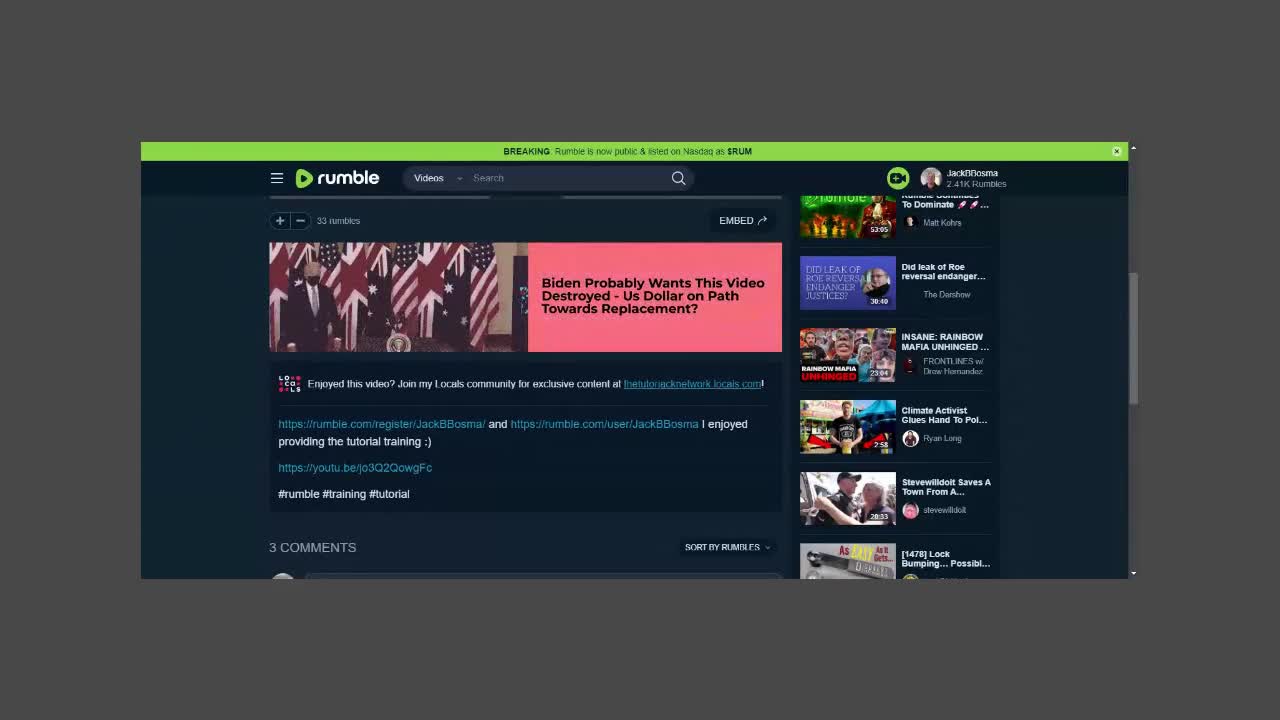The height and width of the screenshot is (720, 1280).
Task: Click the Locals logo icon
Action: [289, 384]
